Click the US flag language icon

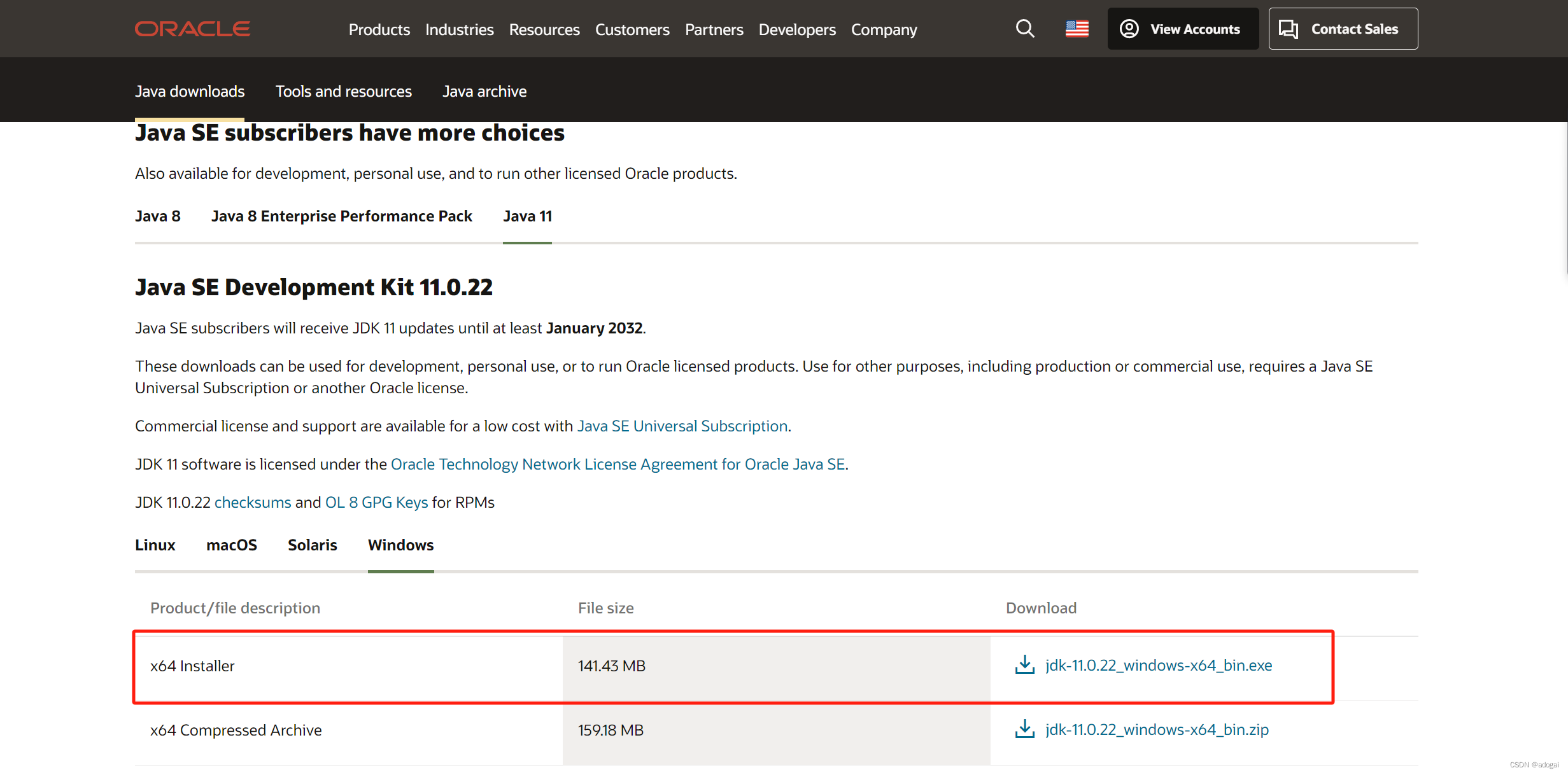1078,28
